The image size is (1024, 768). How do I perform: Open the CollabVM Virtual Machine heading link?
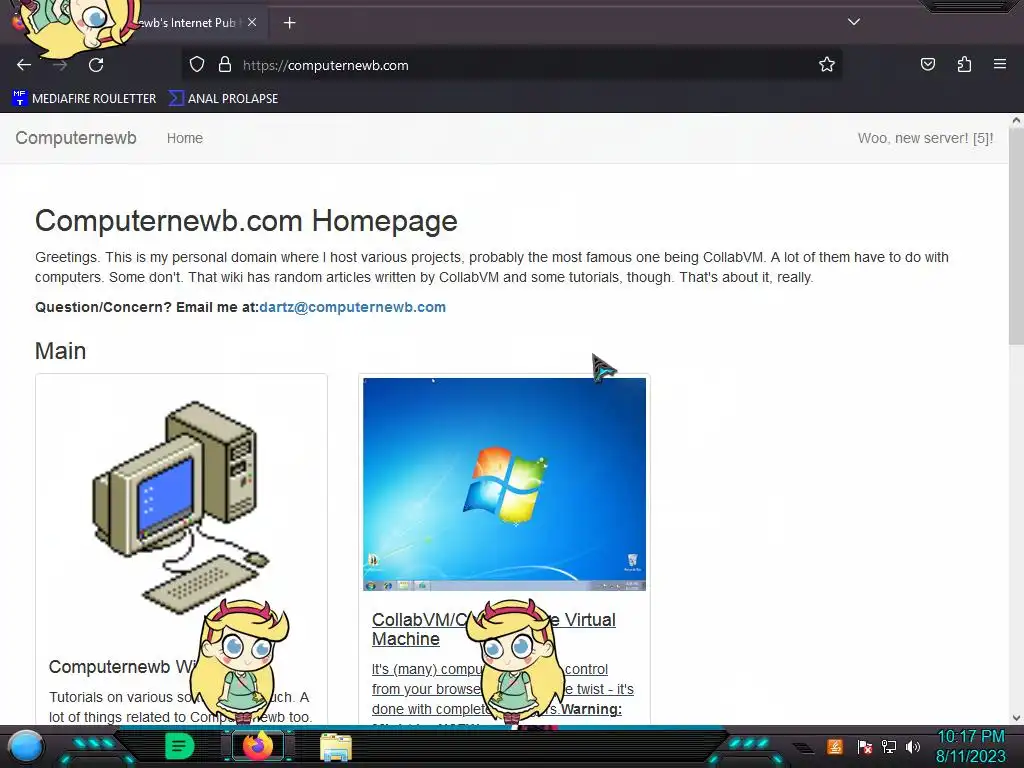click(494, 629)
